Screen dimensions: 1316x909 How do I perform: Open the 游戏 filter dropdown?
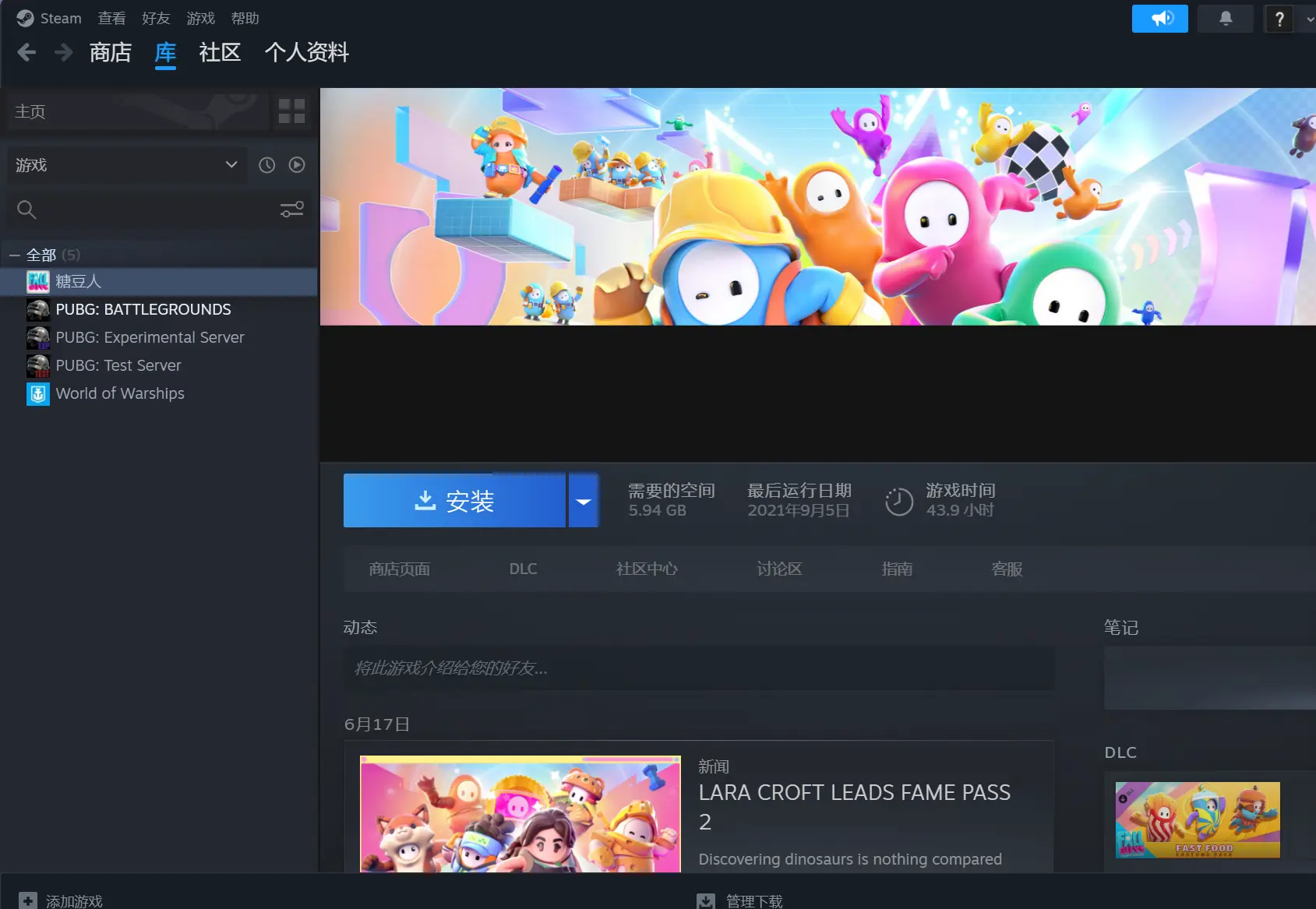[127, 165]
